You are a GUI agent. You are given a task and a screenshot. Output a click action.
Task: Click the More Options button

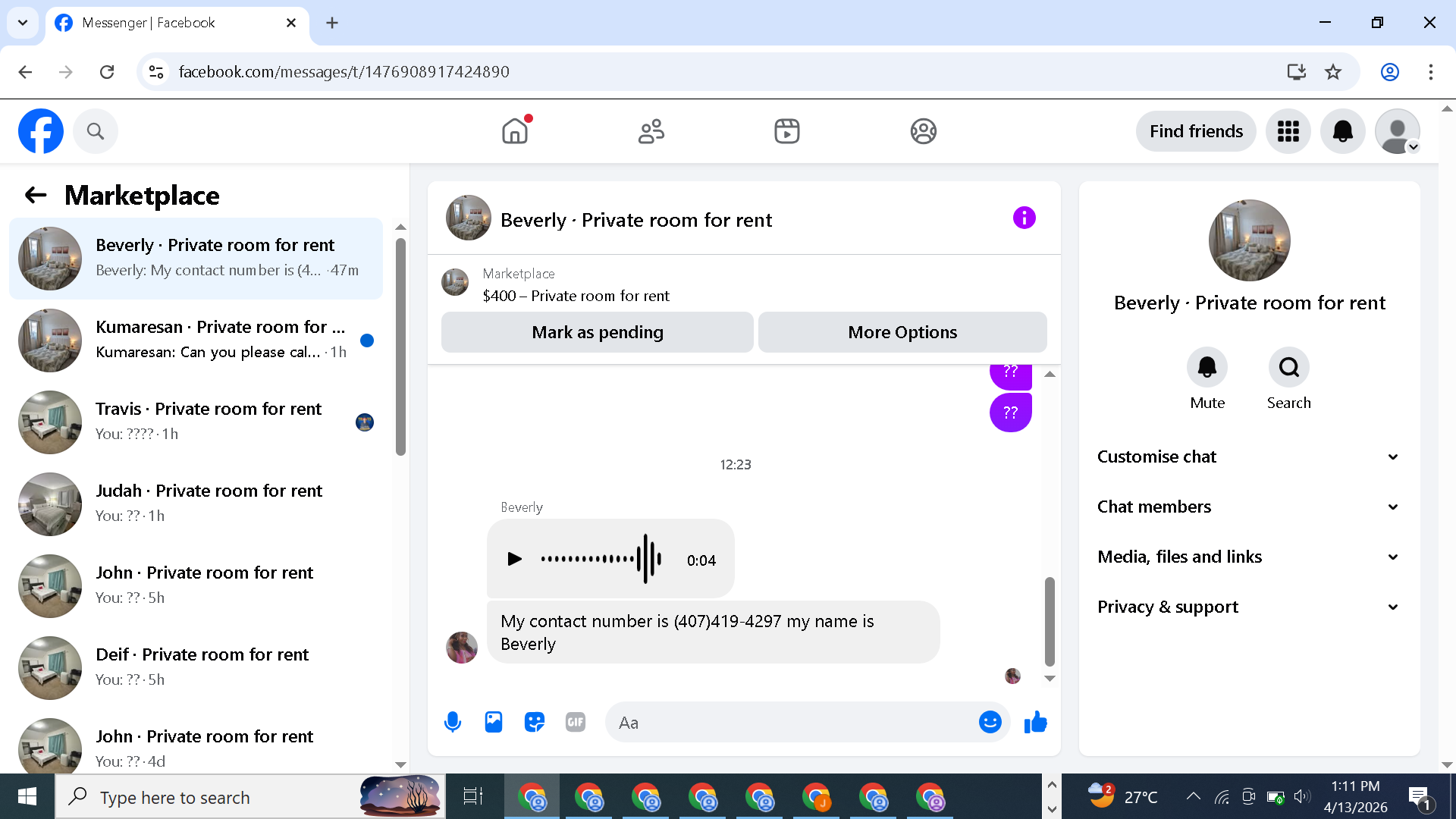pyautogui.click(x=902, y=332)
